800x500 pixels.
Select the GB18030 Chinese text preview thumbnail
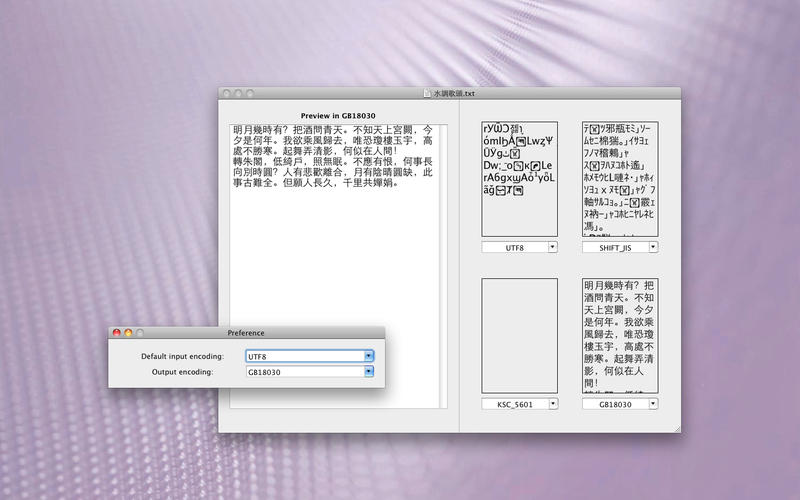(x=619, y=336)
